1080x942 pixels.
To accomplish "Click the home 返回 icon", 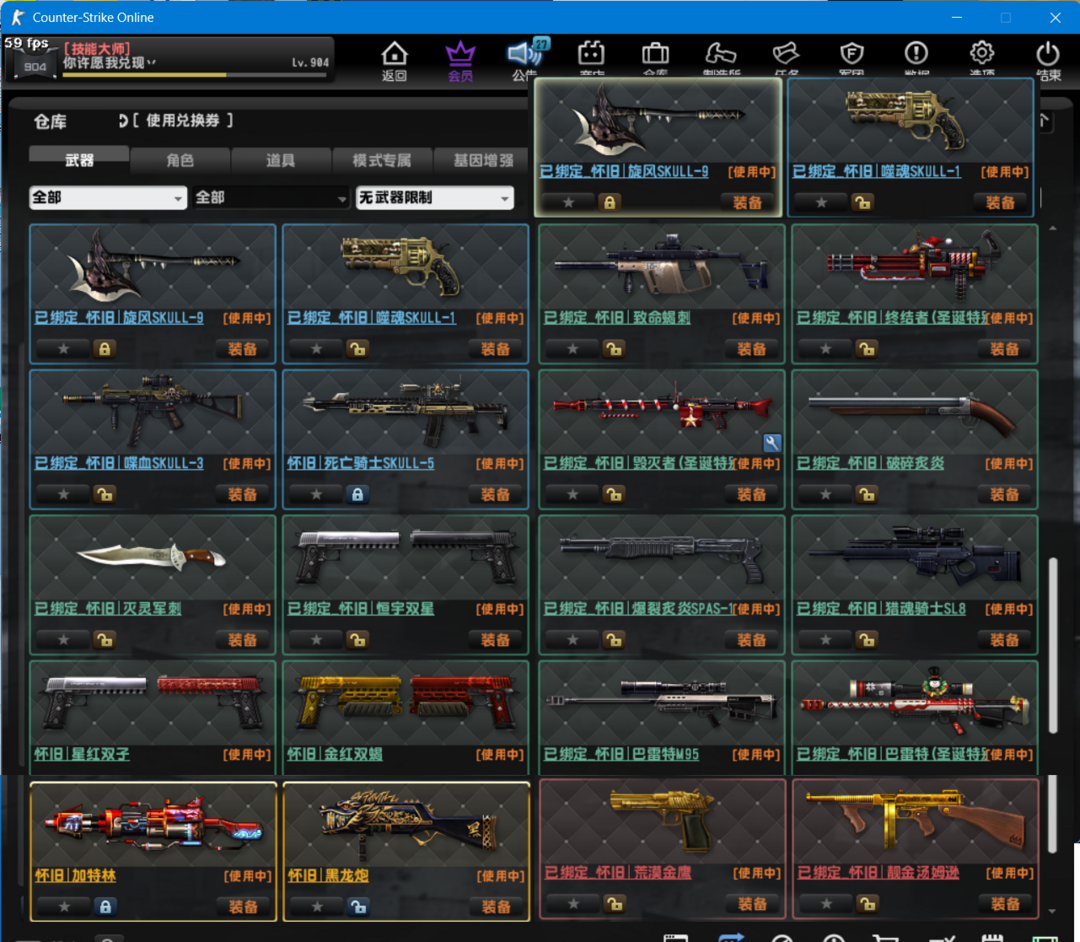I will click(395, 54).
